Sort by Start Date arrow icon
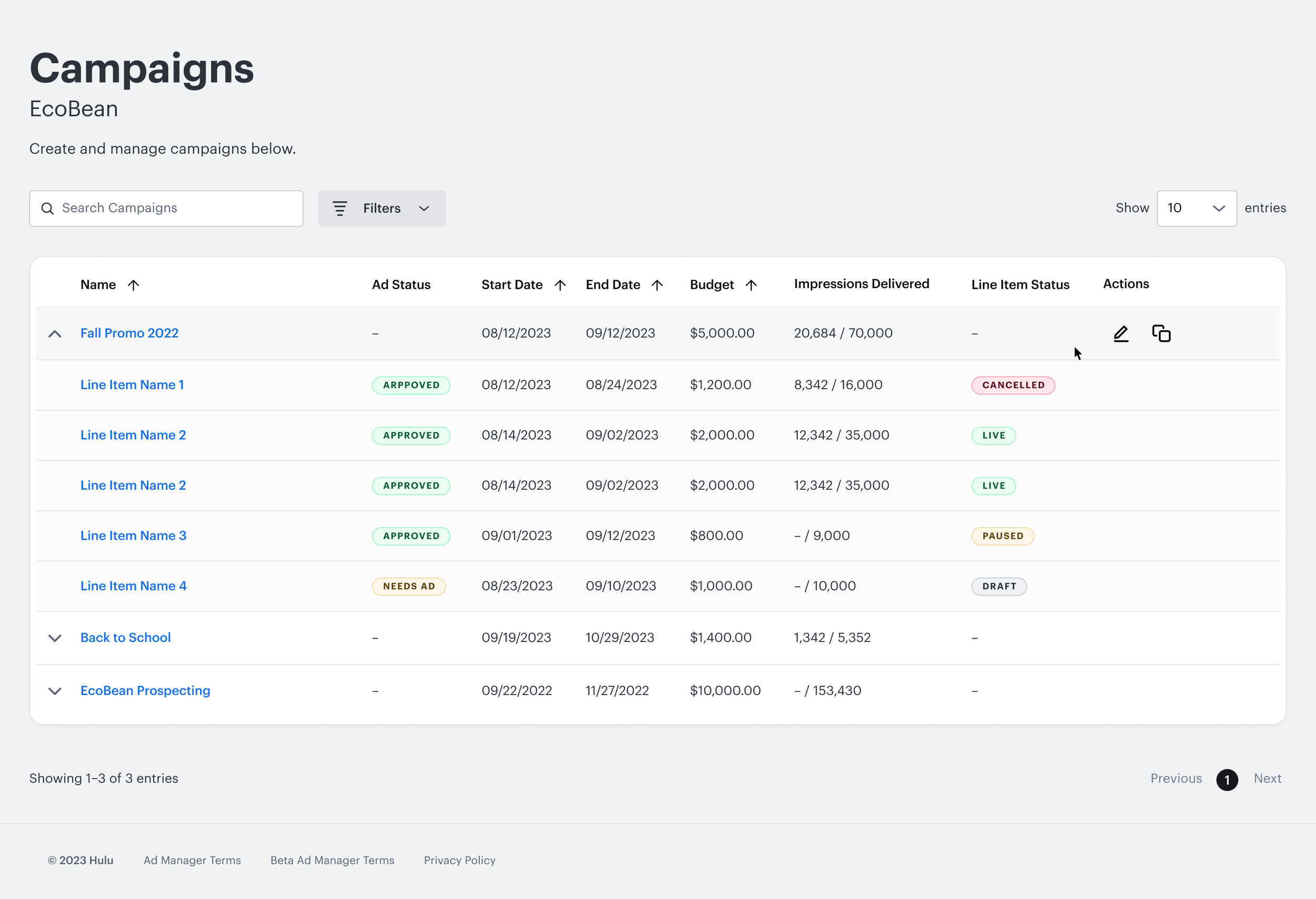 560,285
